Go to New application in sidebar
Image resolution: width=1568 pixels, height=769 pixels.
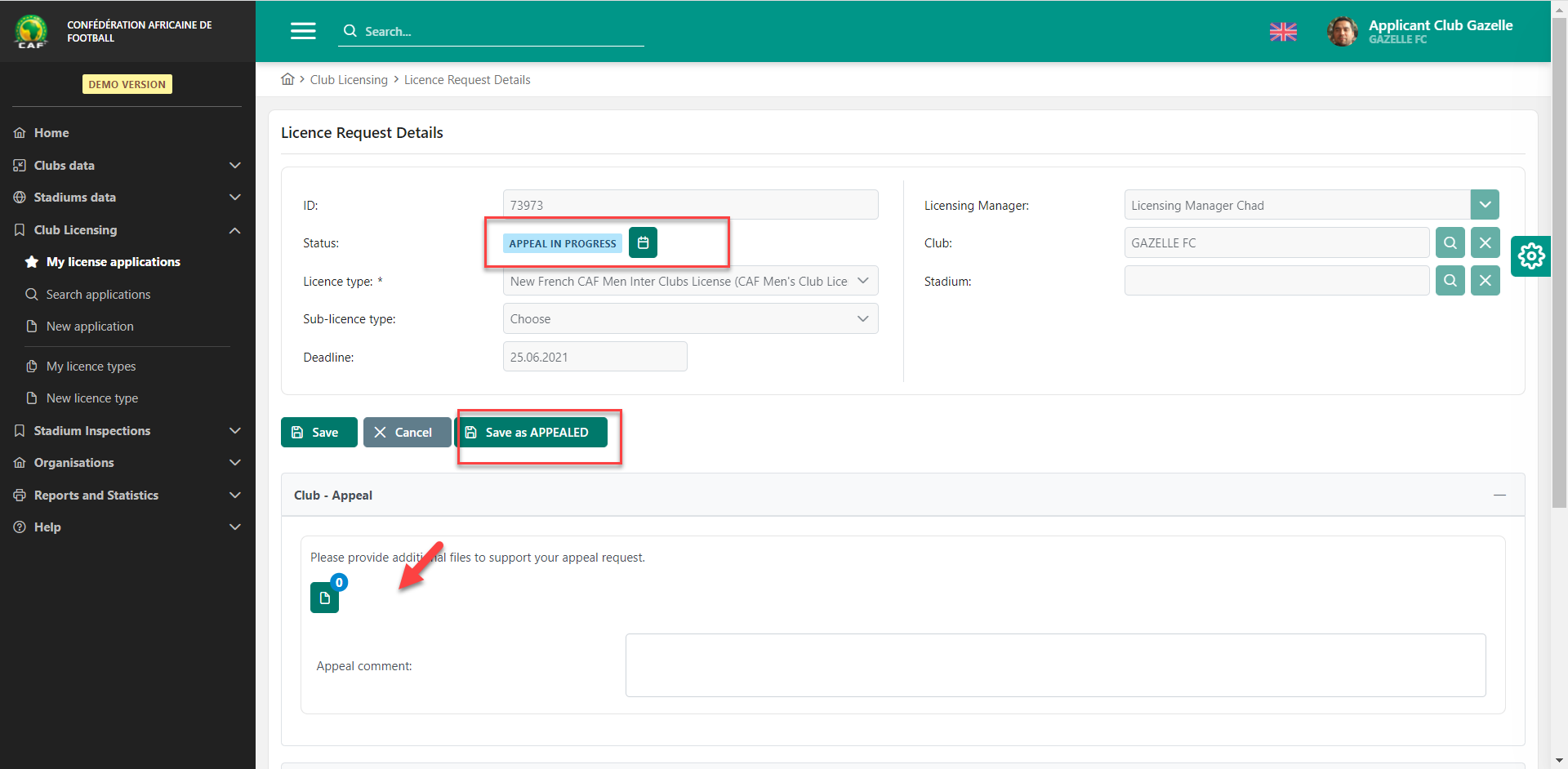pos(90,327)
